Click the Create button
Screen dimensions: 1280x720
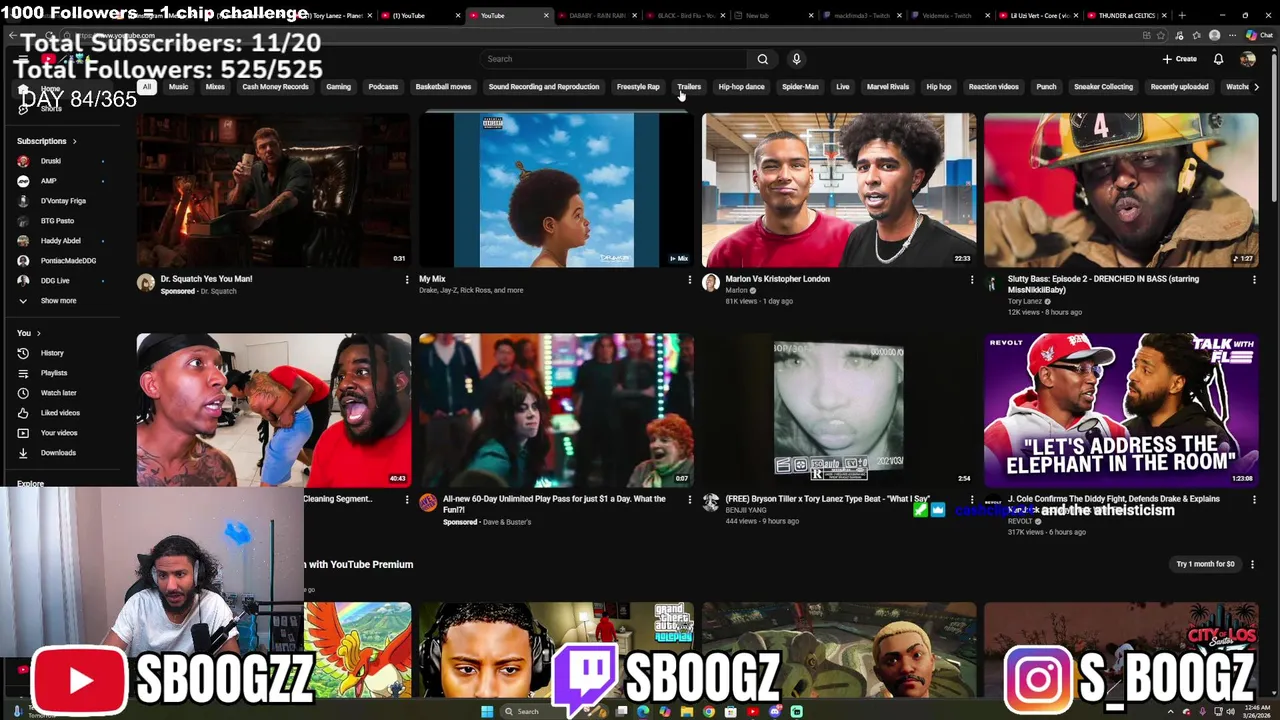1180,59
